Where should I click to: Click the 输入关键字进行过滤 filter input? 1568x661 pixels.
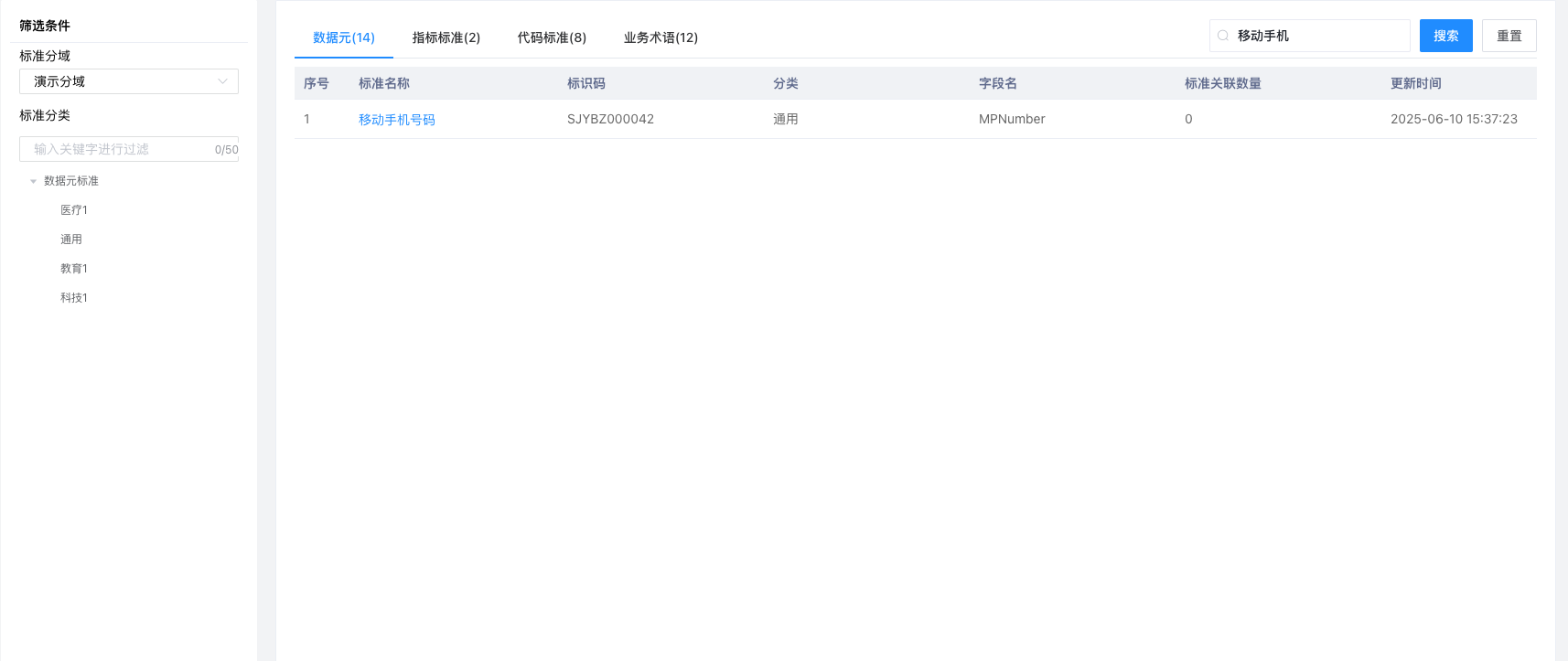pos(129,149)
